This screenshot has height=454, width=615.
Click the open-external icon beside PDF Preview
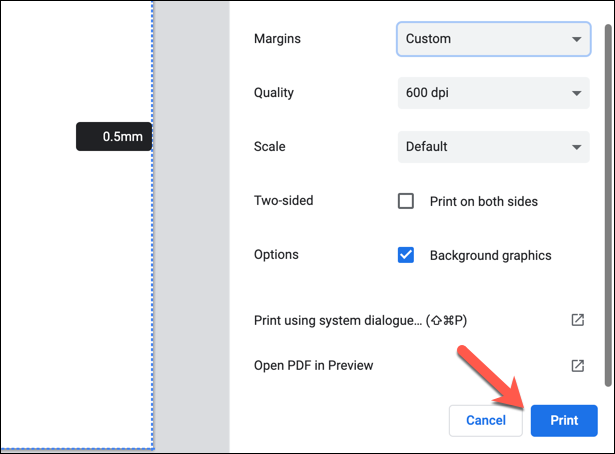pyautogui.click(x=577, y=366)
